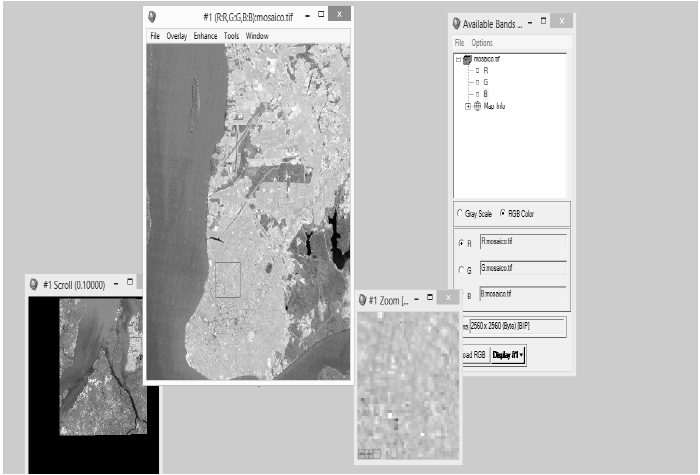
Task: Expand the Map Info tree node
Action: 467,106
